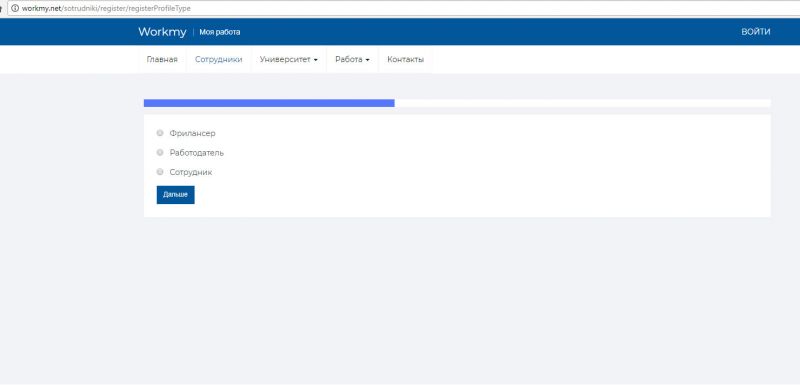Open the Контакты page
This screenshot has width=800, height=385.
tap(406, 60)
